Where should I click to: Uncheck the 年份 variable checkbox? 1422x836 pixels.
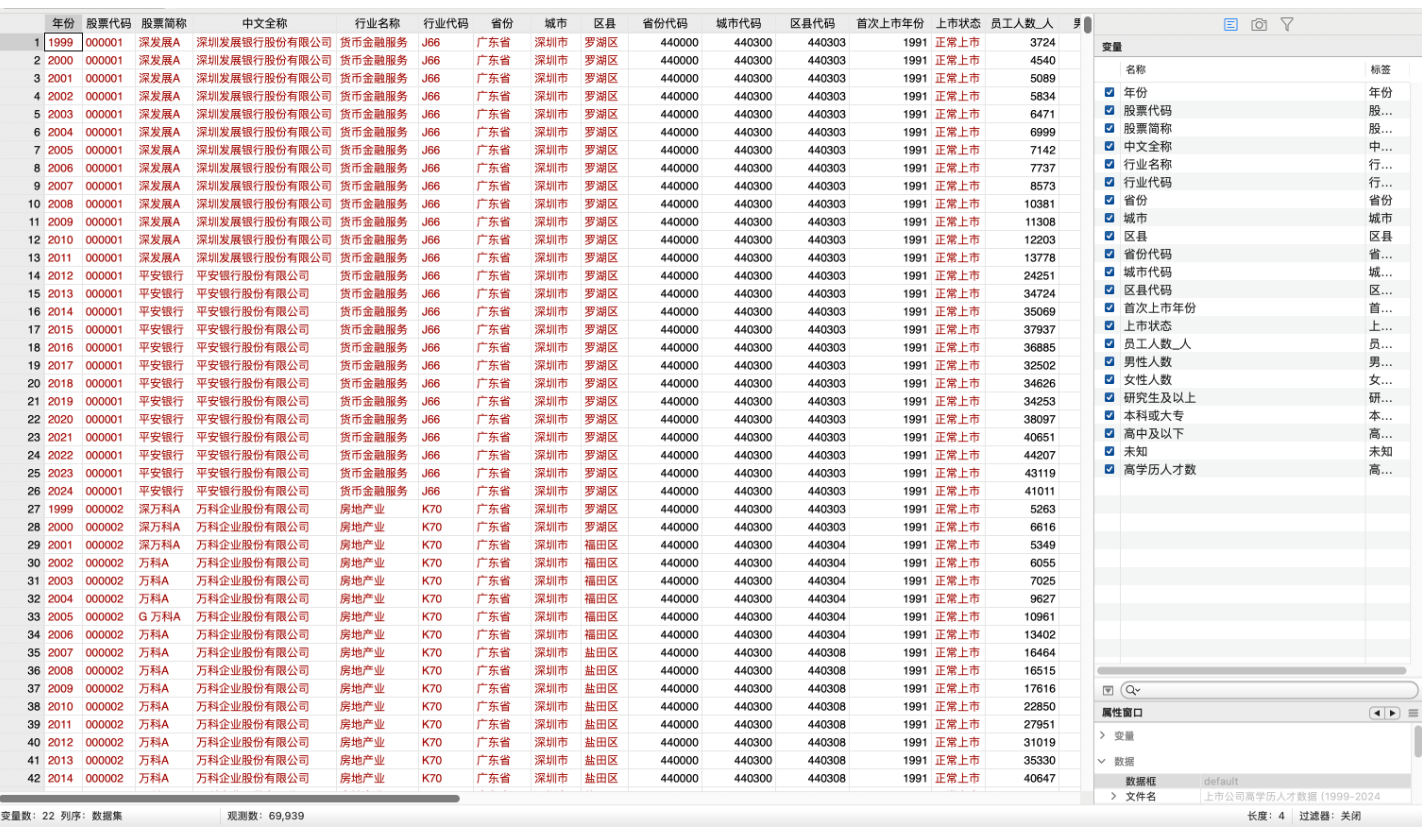pyautogui.click(x=1109, y=92)
